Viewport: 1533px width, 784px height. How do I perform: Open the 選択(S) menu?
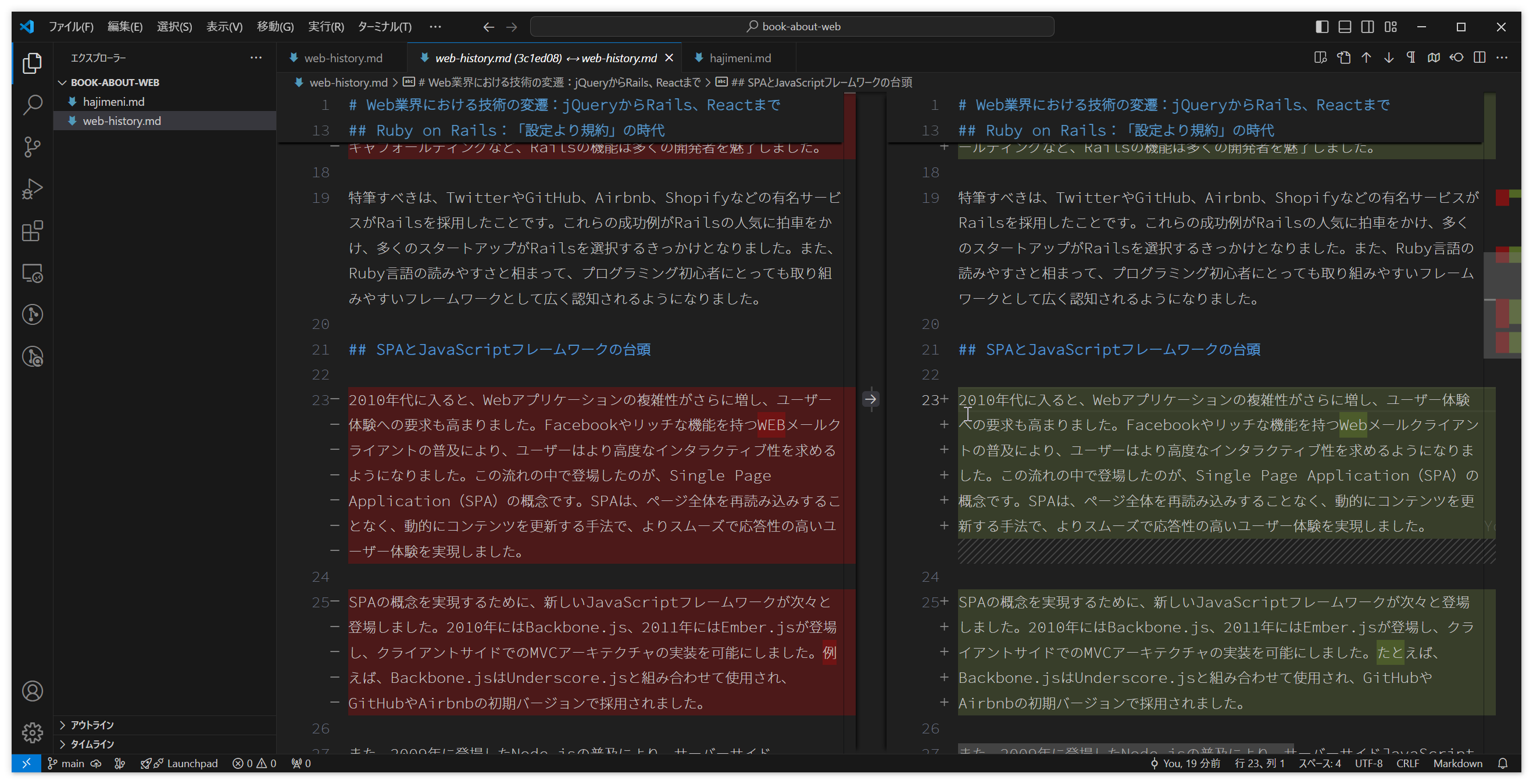[x=174, y=27]
